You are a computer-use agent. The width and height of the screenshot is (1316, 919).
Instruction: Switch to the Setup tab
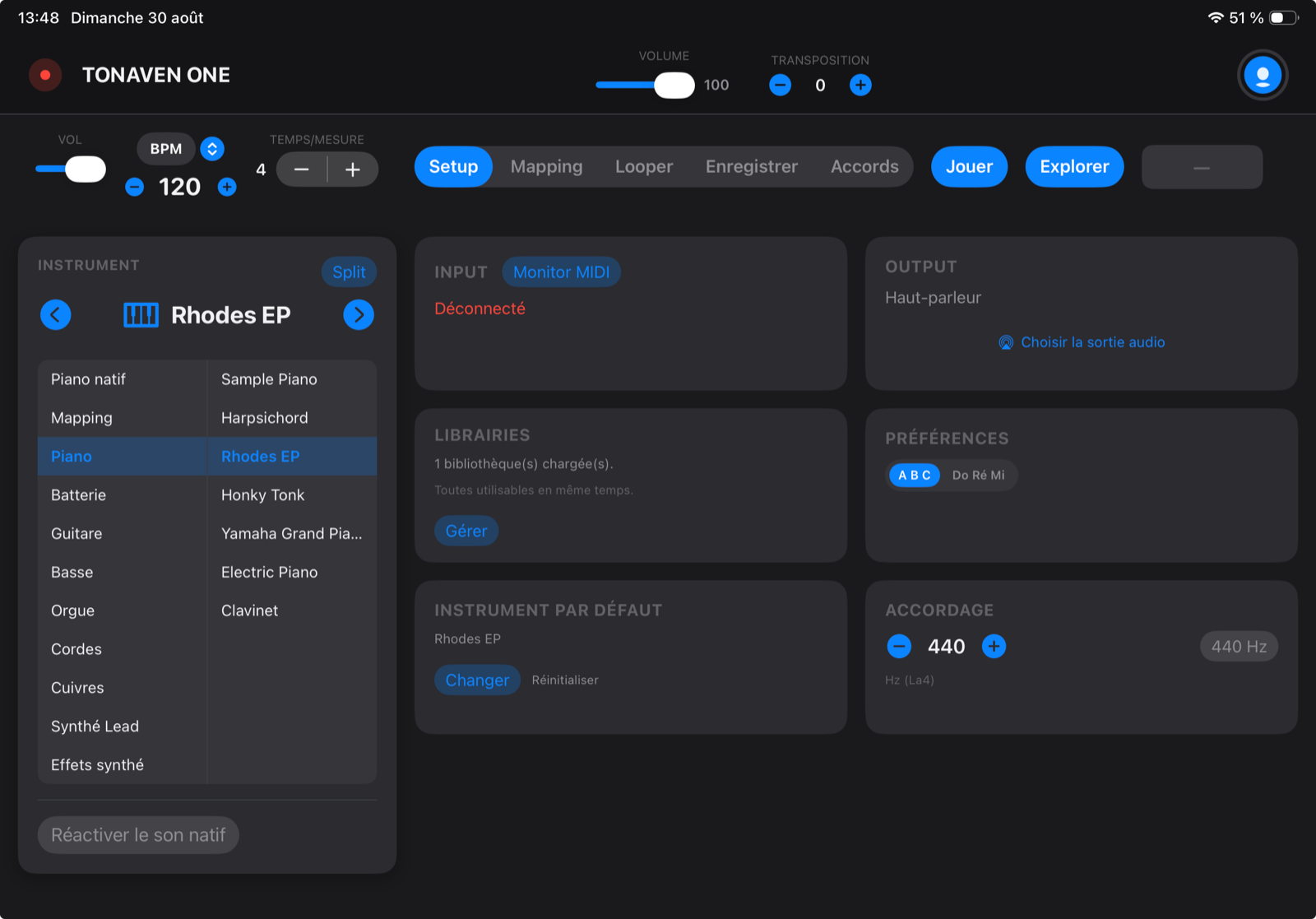coord(453,167)
